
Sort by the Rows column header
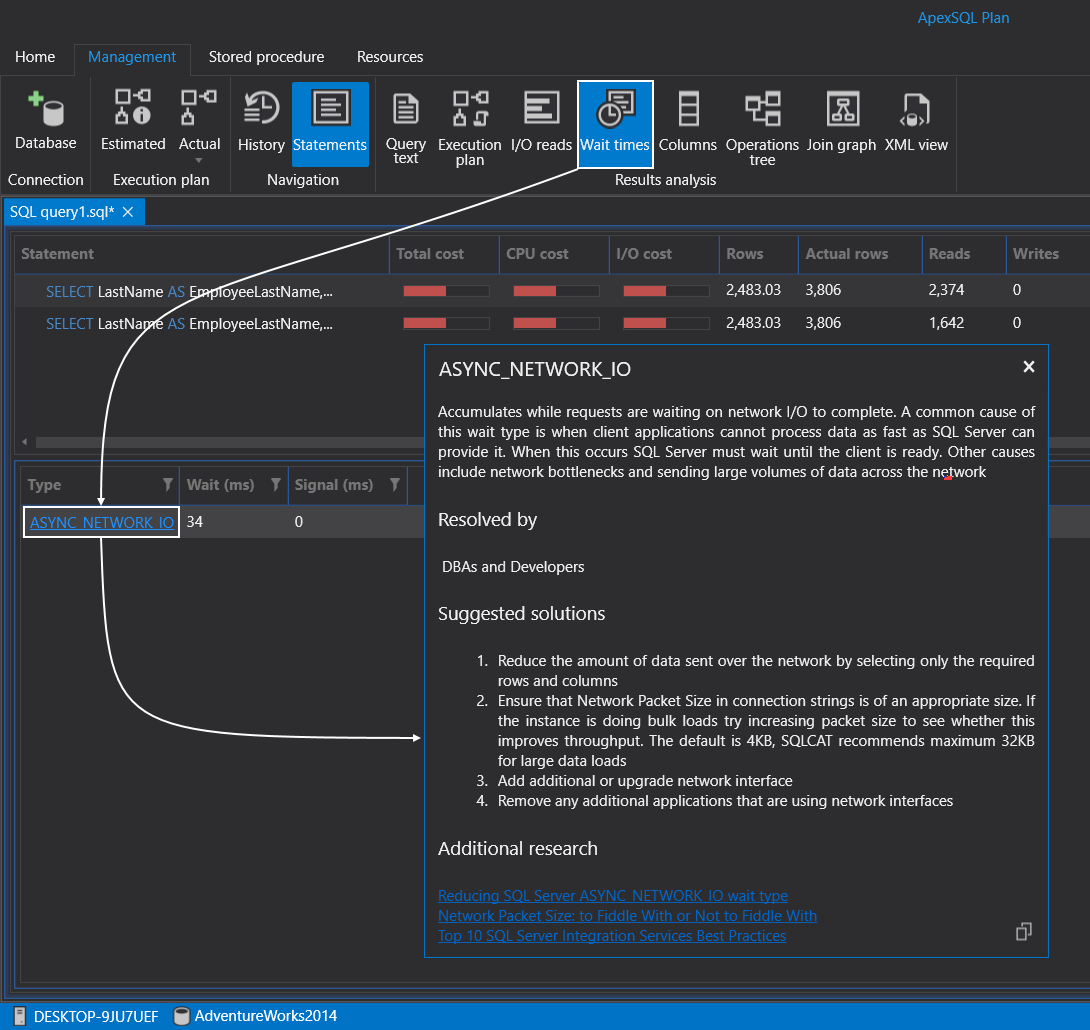(758, 254)
